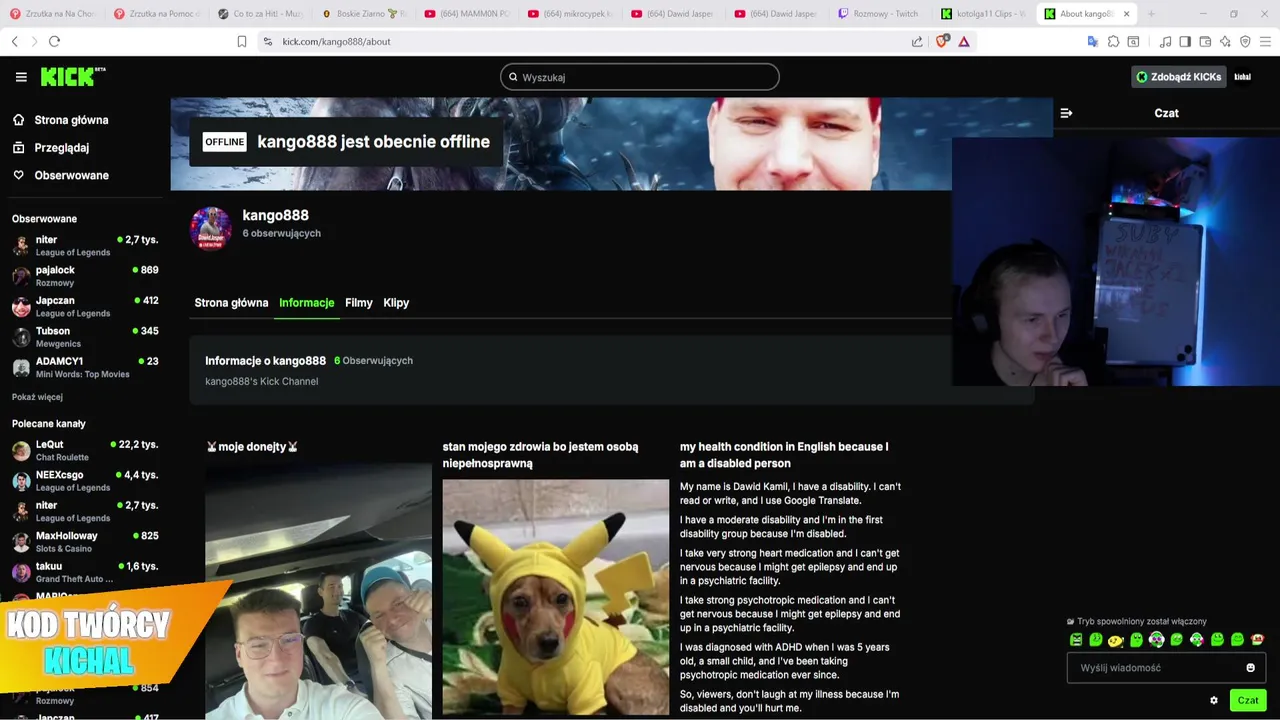Open the VPN shield icon
Screen dimensions: 1280x720
[1245, 41]
